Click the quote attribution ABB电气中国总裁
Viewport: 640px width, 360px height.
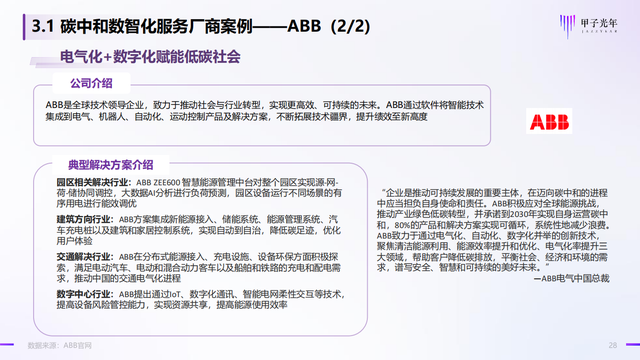571,278
